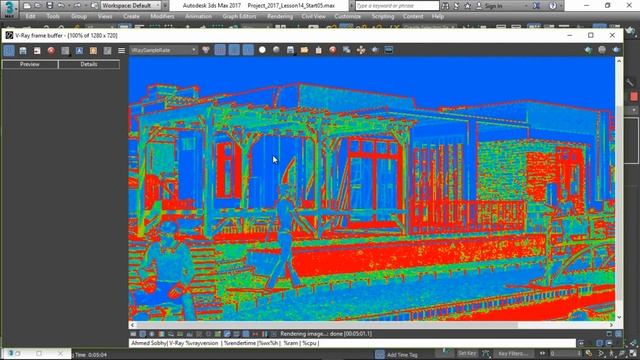Image resolution: width=640 pixels, height=360 pixels.
Task: Toggle alpha channel white circle button
Action: [262, 50]
